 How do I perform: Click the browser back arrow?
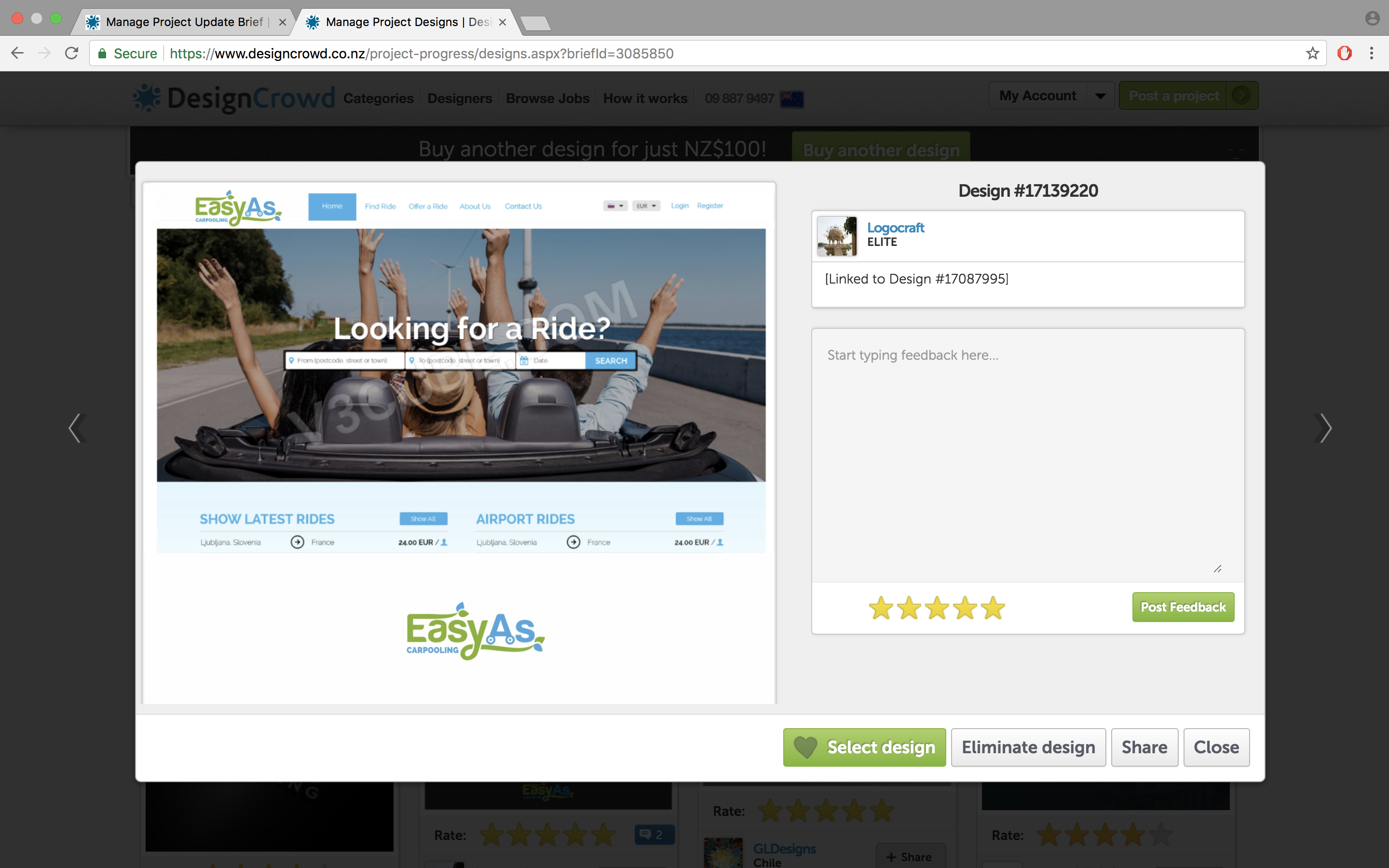(x=17, y=54)
